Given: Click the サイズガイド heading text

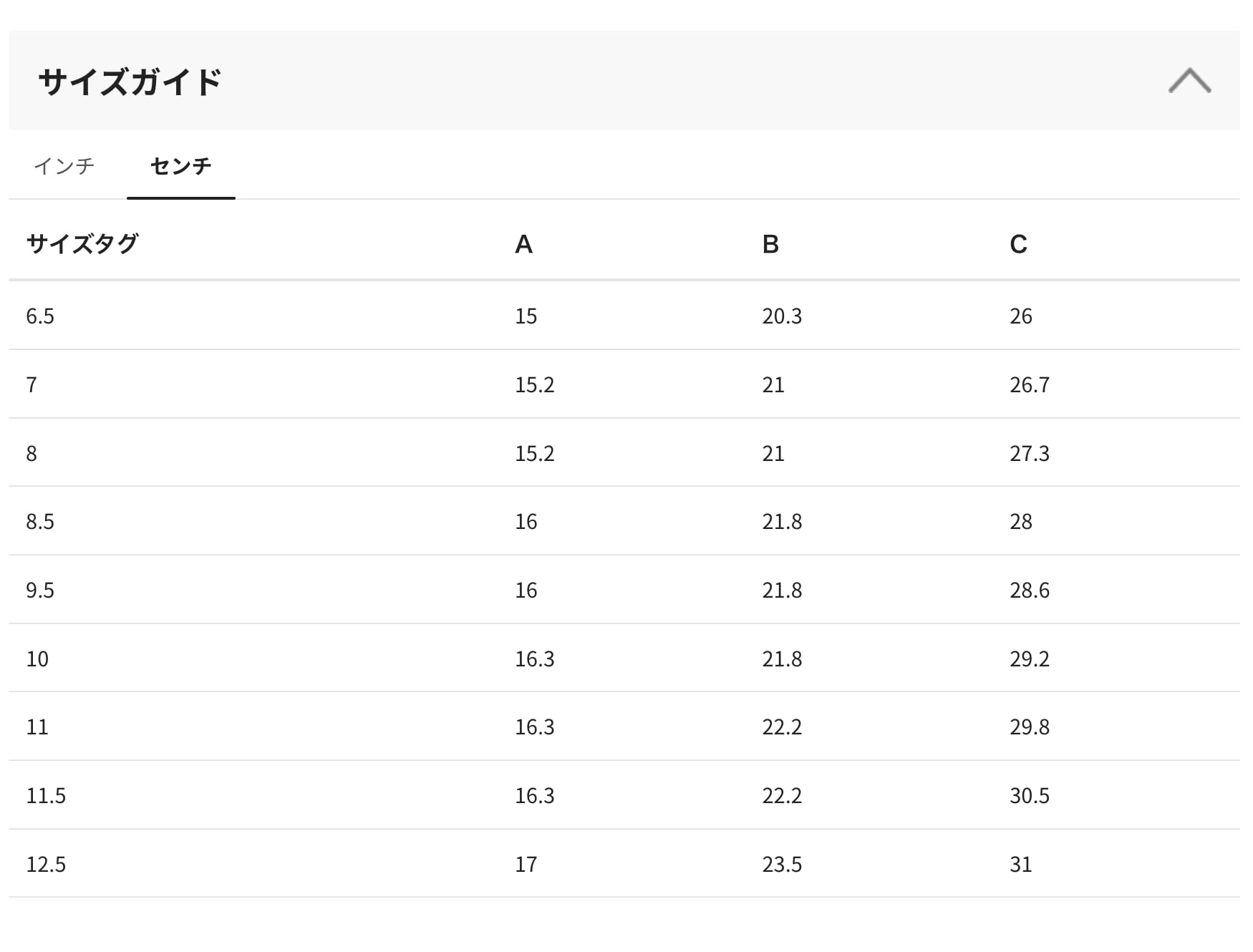Looking at the screenshot, I should pos(130,82).
